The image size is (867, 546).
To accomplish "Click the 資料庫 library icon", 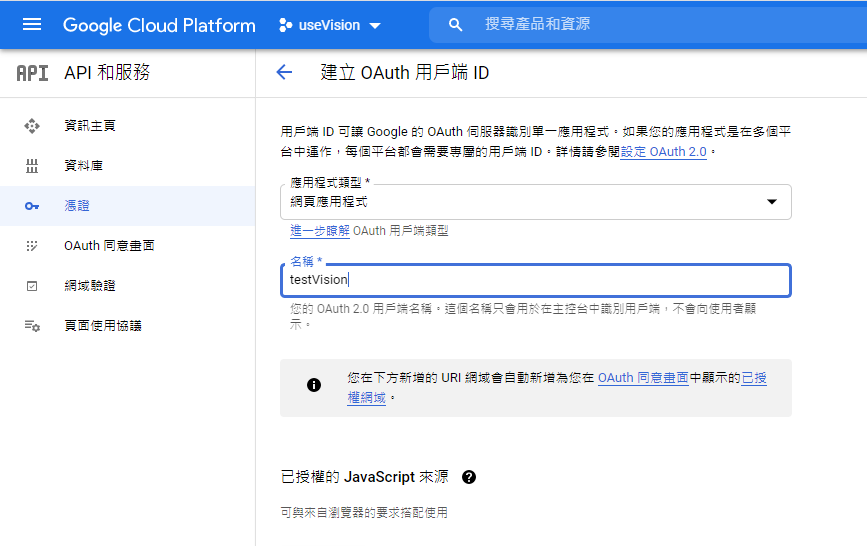I will [32, 166].
